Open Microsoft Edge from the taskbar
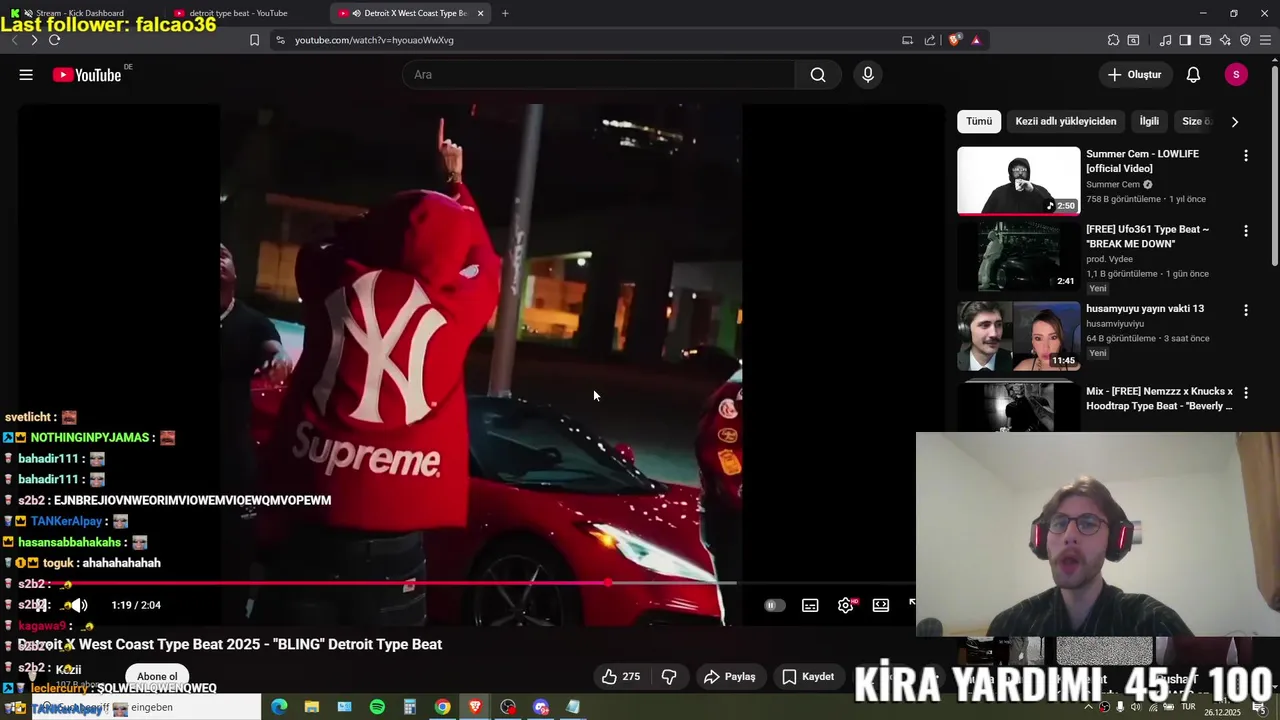1280x720 pixels. [279, 707]
